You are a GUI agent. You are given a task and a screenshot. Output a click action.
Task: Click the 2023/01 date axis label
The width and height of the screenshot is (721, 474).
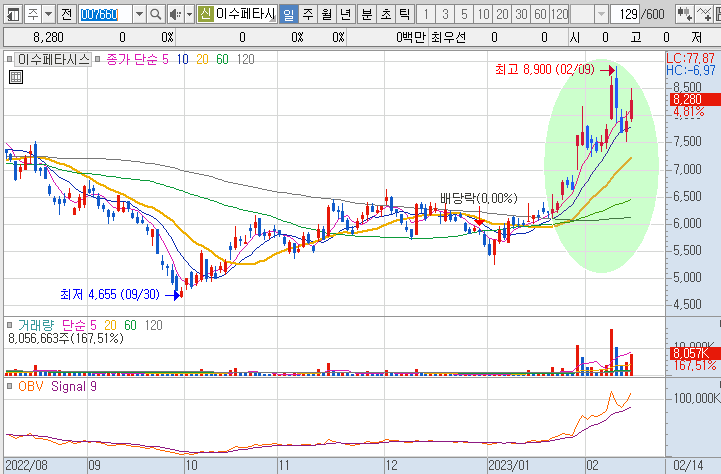(509, 465)
